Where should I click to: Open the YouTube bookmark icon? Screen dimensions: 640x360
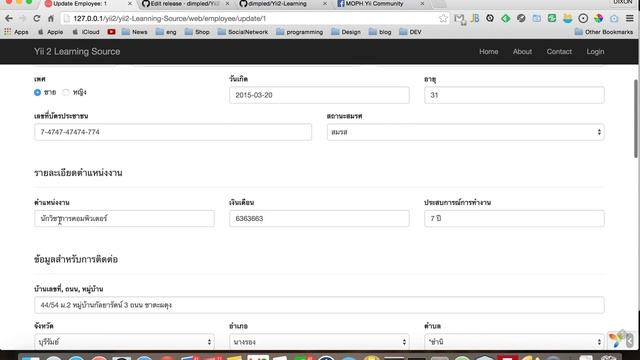coord(111,32)
